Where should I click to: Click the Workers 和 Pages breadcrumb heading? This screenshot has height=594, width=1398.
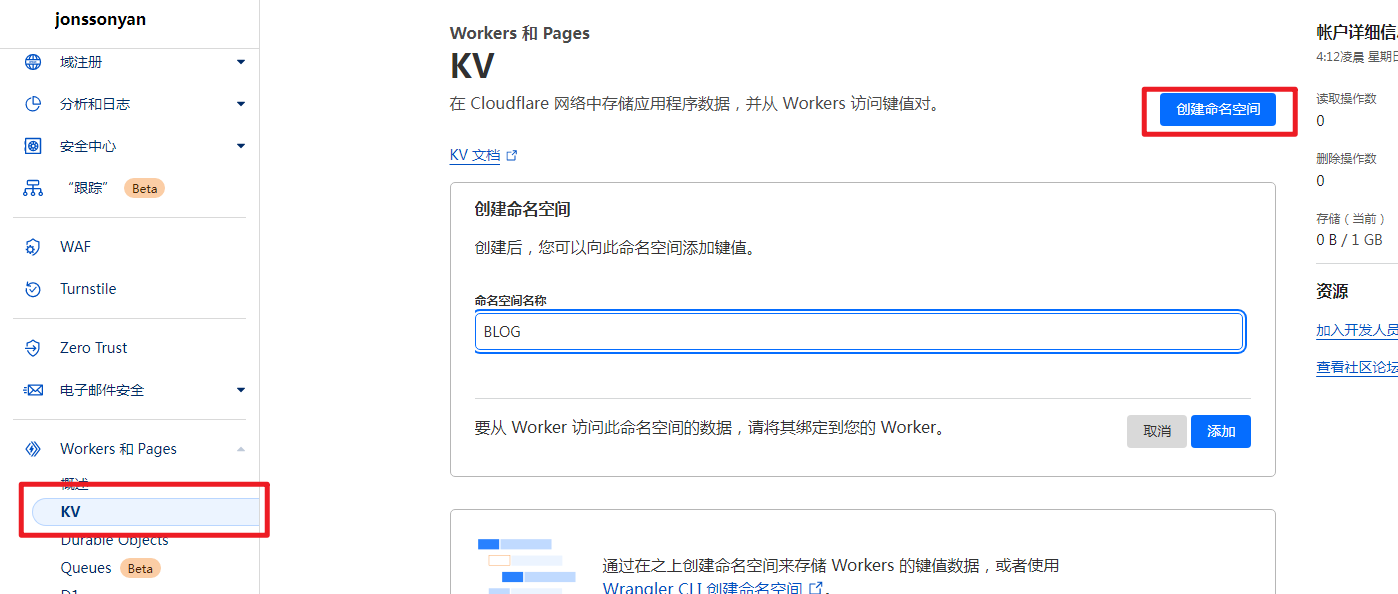520,33
